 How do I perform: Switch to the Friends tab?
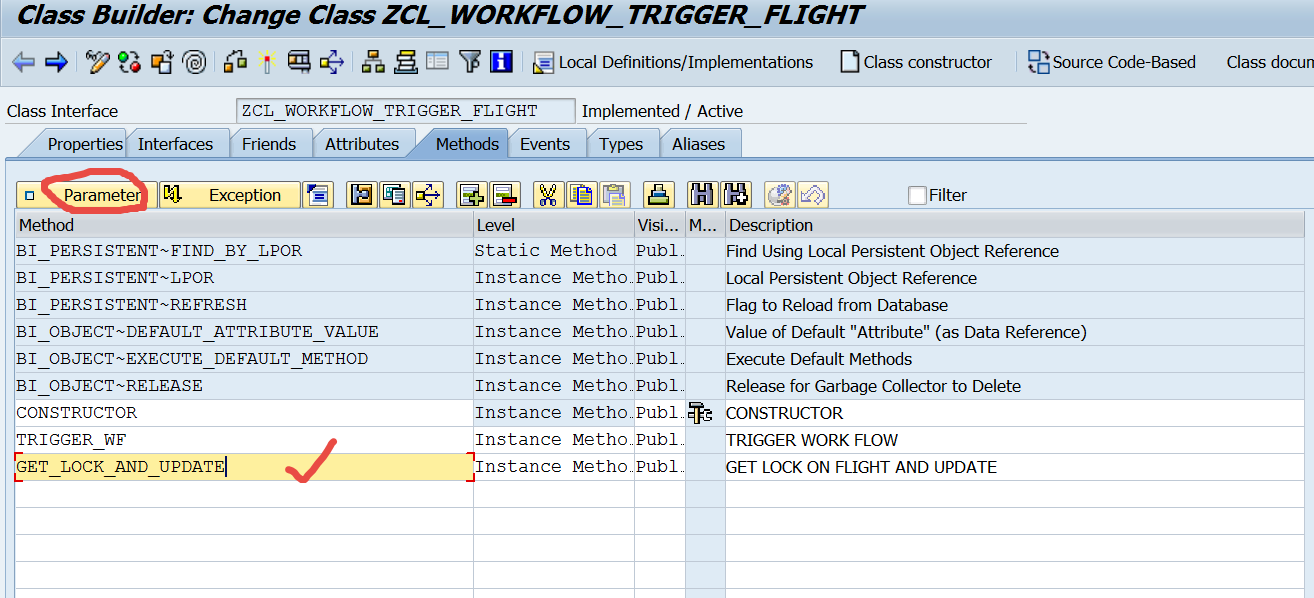[269, 144]
